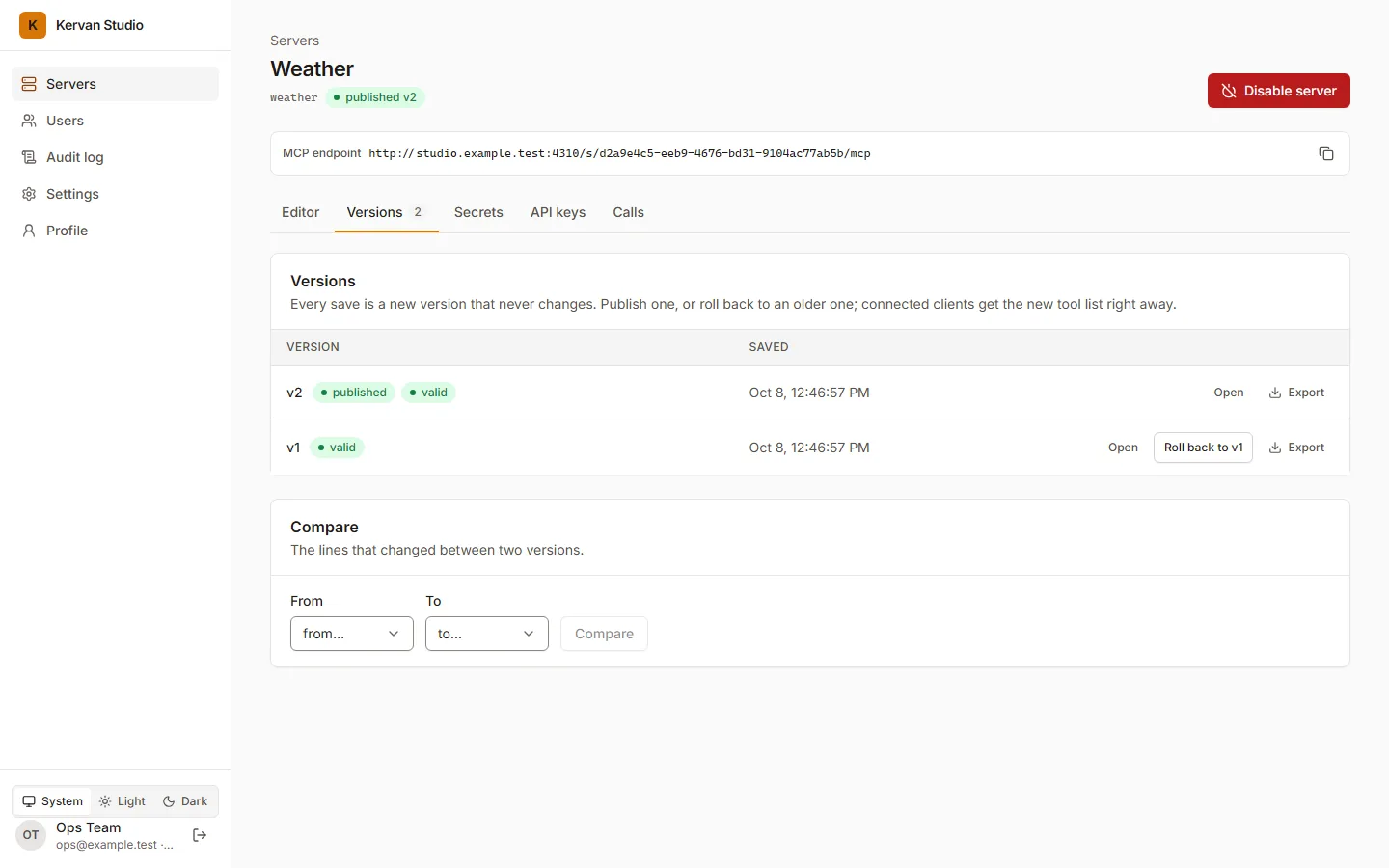Click the Servers breadcrumb link
Image resolution: width=1389 pixels, height=868 pixels.
point(294,41)
